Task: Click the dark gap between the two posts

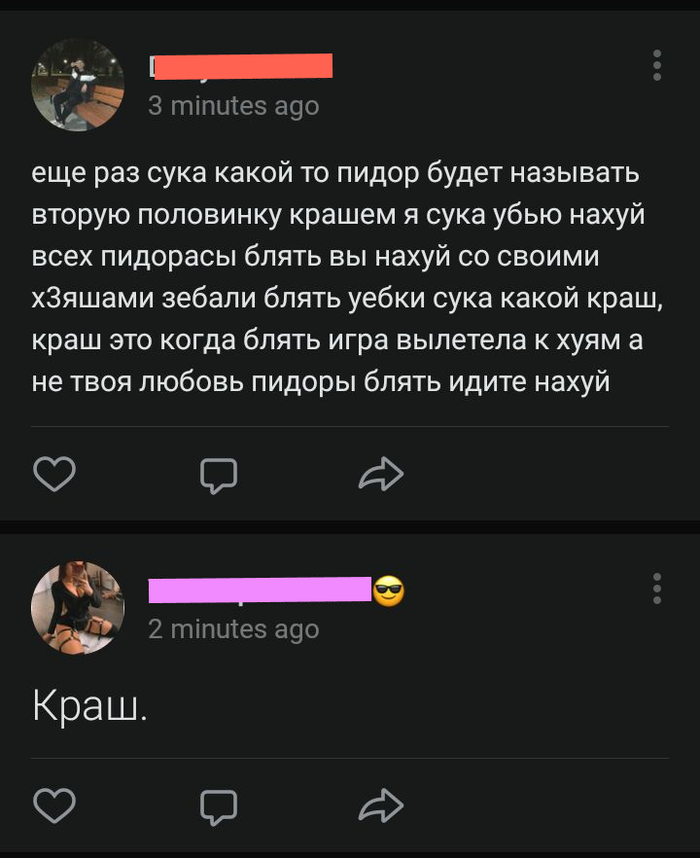Action: coord(350,526)
